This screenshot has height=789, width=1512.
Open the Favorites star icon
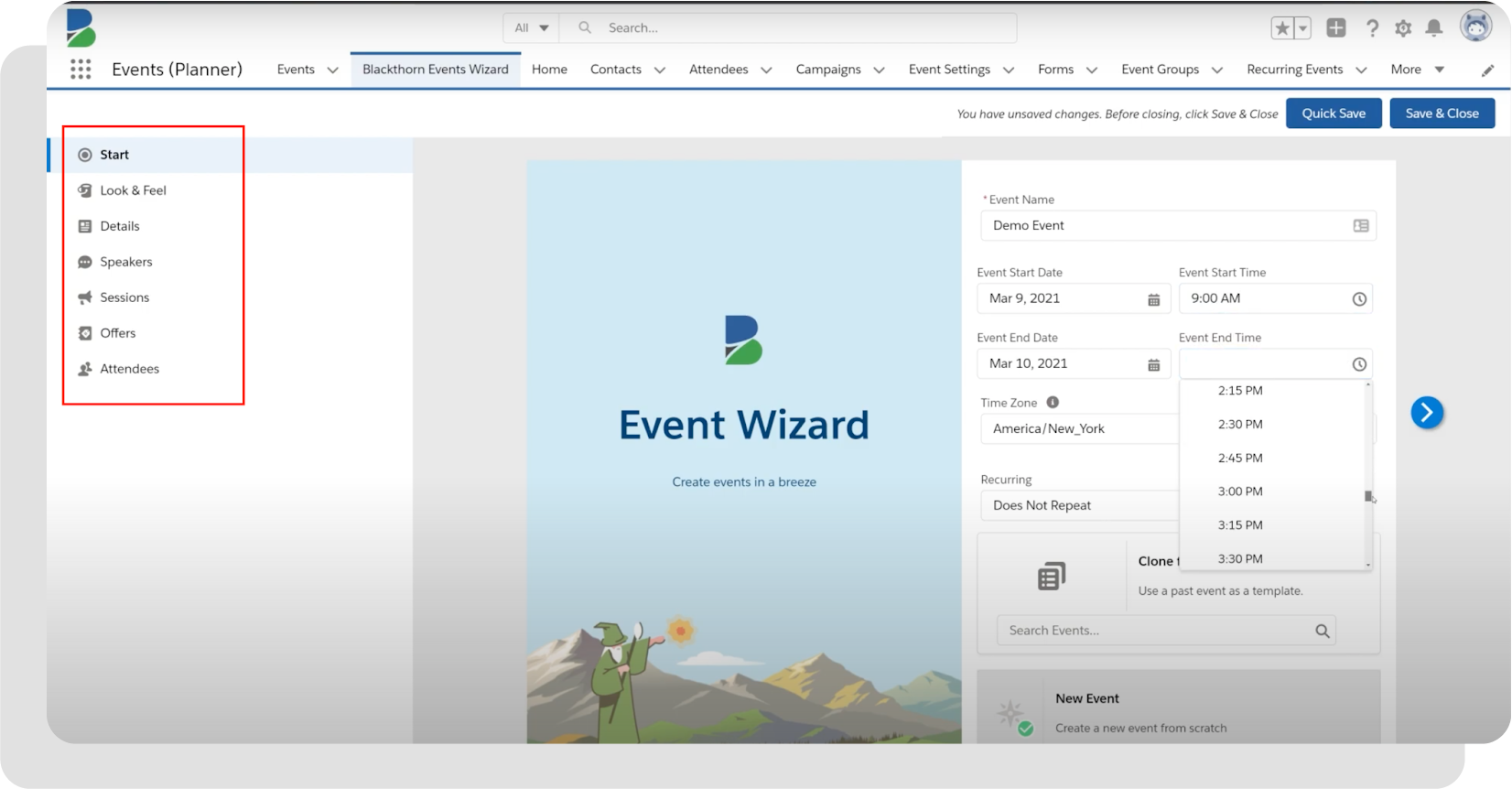coord(1282,28)
